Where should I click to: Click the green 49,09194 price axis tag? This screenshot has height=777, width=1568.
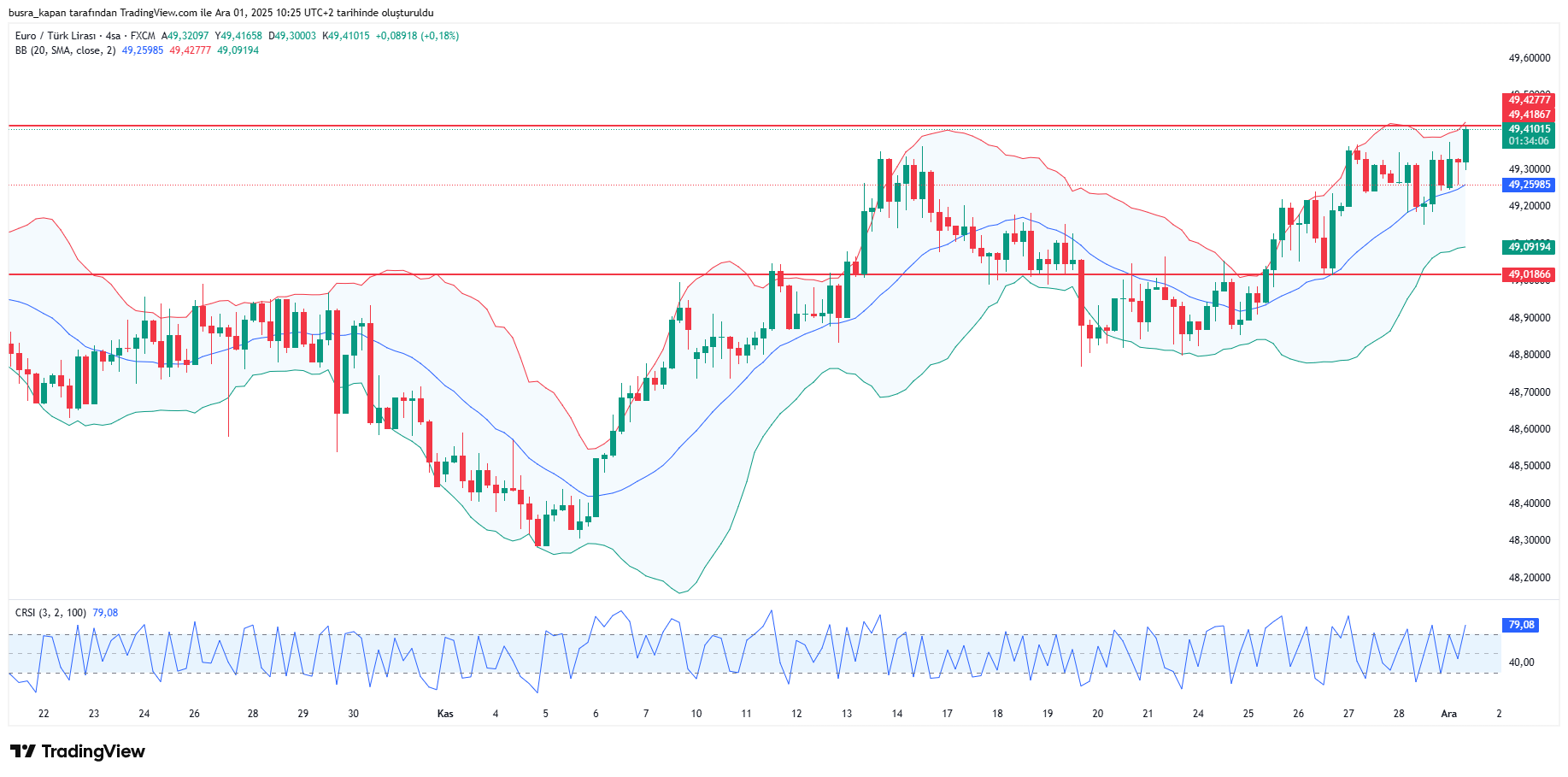pyautogui.click(x=1529, y=247)
